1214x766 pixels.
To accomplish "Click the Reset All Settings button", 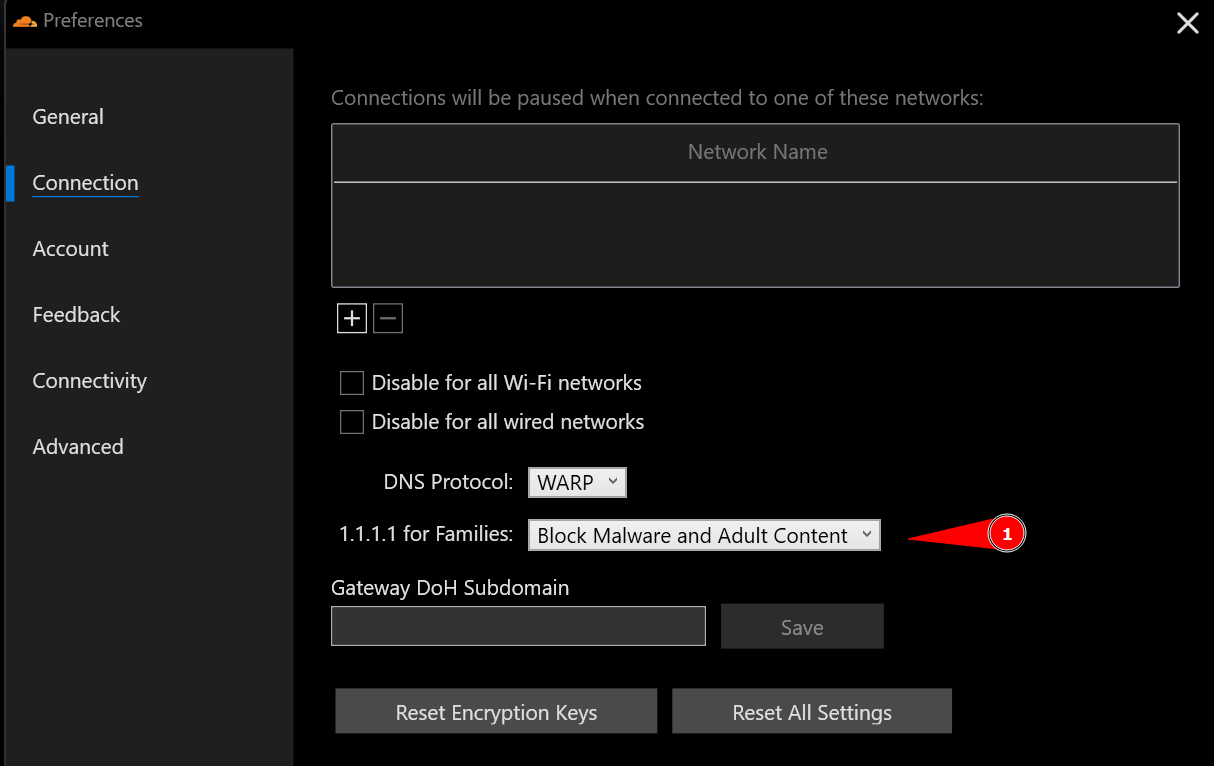I will [811, 712].
